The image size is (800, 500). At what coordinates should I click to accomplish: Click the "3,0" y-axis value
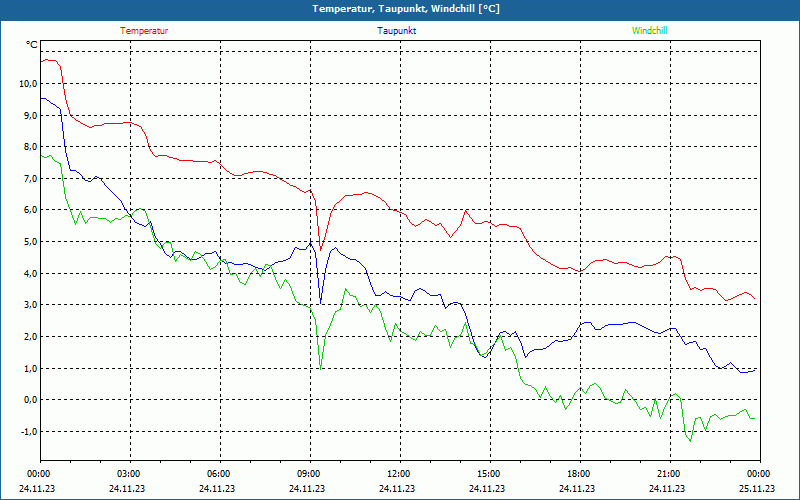pyautogui.click(x=30, y=305)
